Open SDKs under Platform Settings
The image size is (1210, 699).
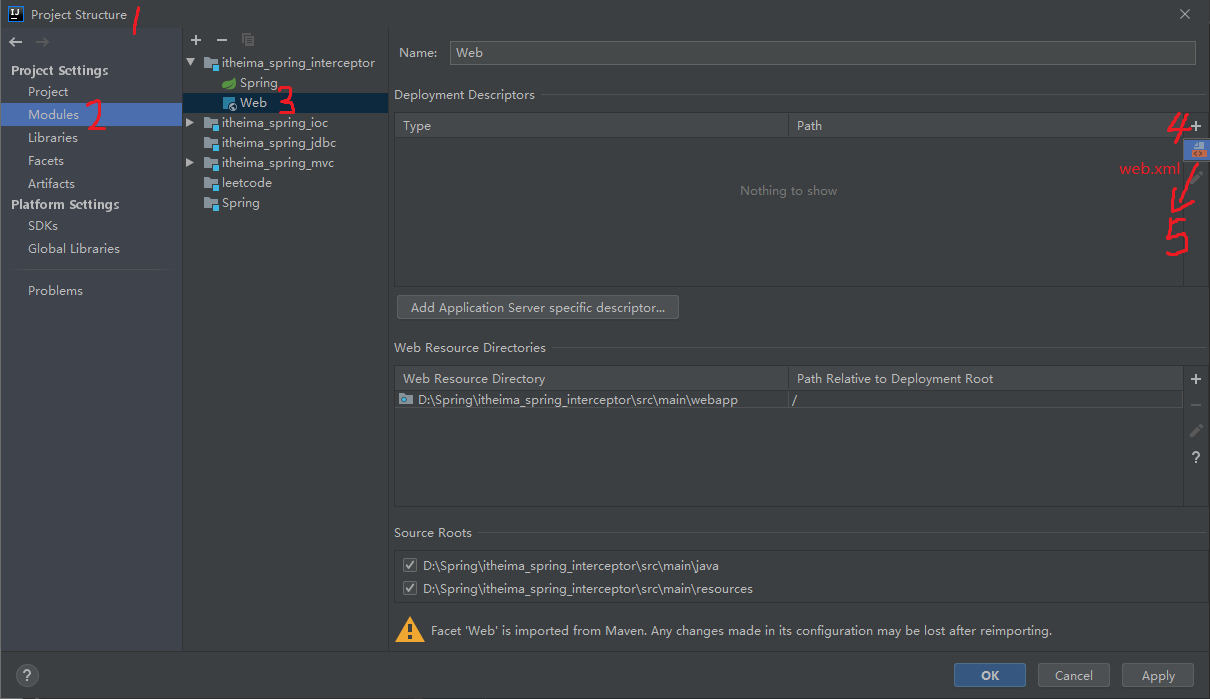click(43, 226)
